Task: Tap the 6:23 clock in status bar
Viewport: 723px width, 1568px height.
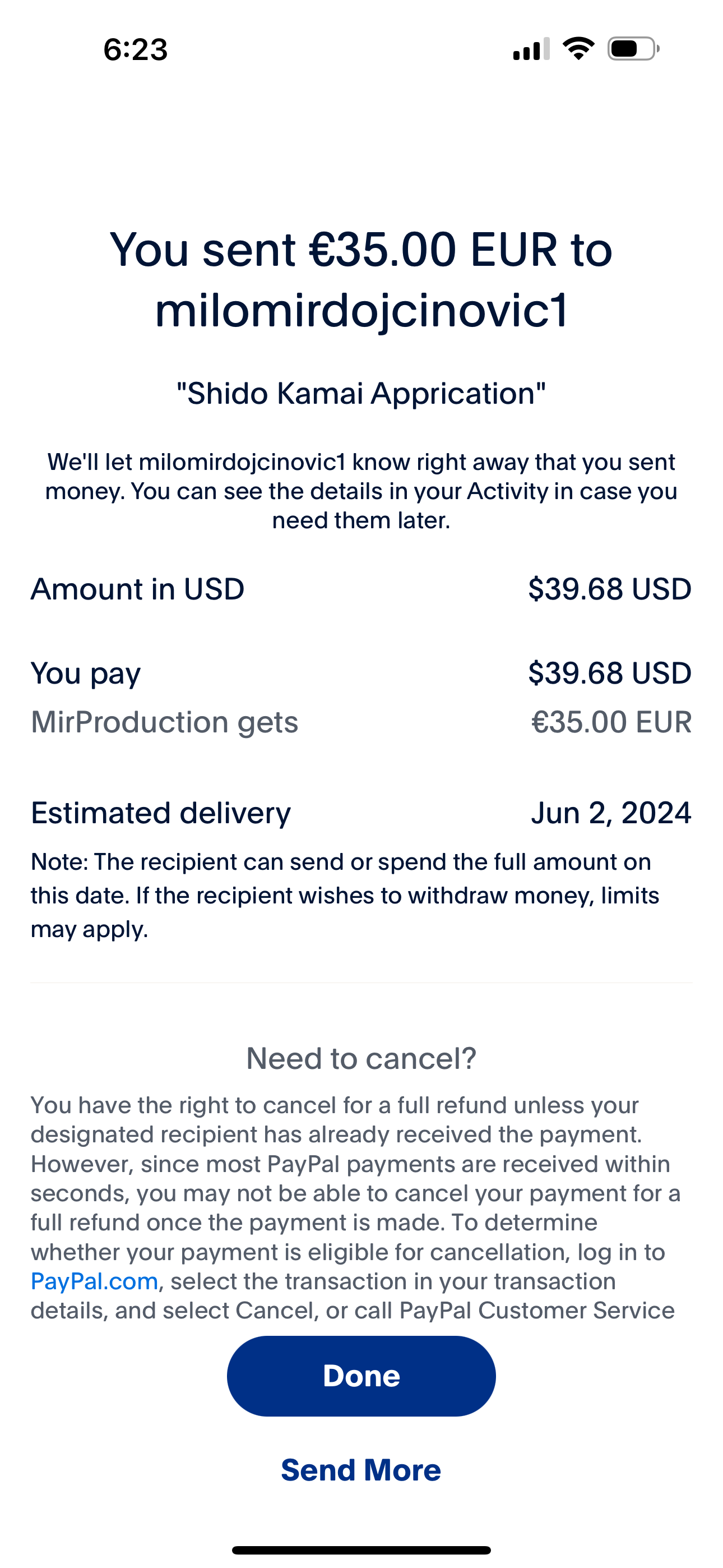Action: (135, 49)
